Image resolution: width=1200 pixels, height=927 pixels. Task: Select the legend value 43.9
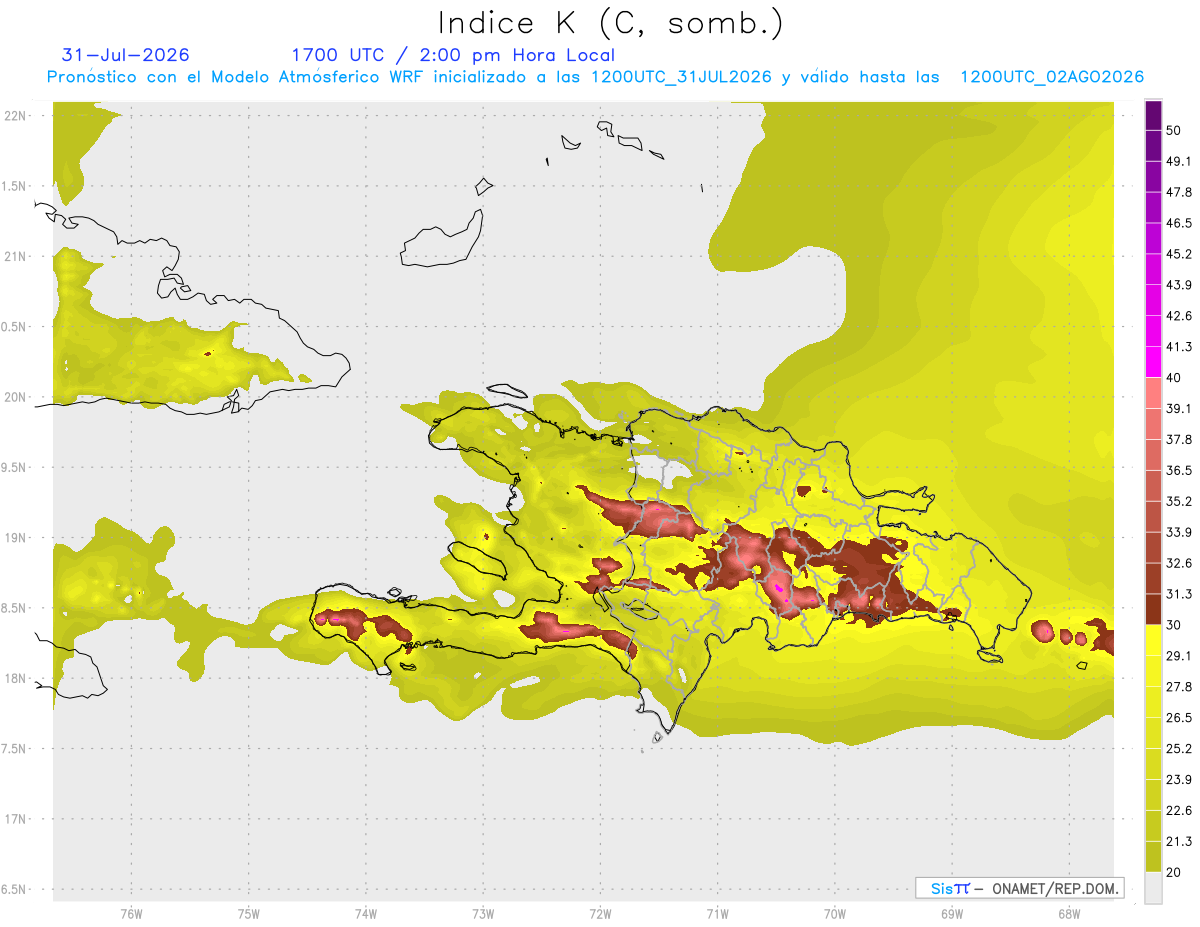[1179, 285]
